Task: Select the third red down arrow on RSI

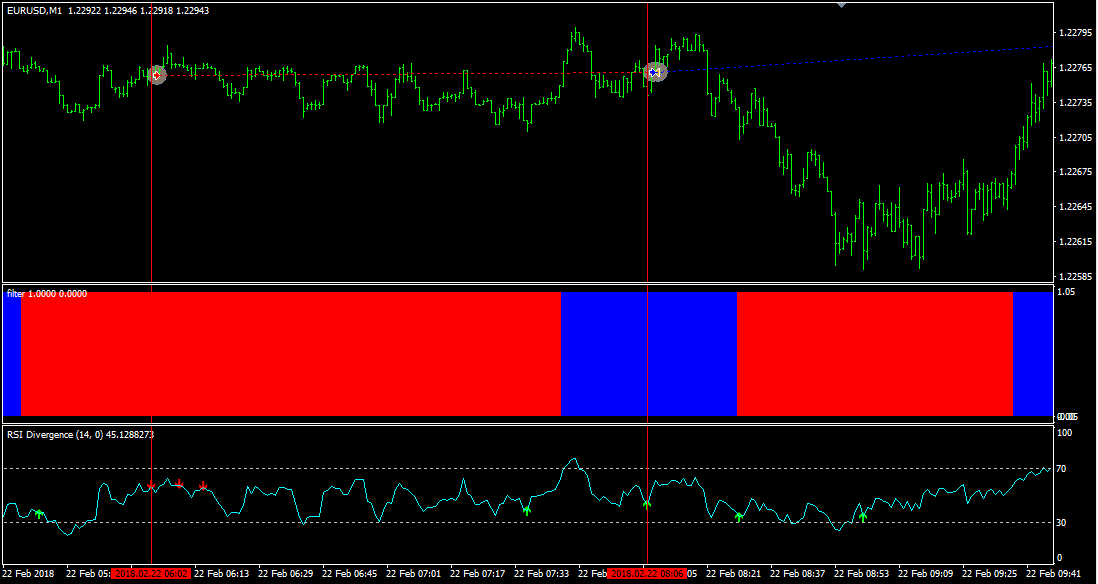Action: click(x=203, y=486)
